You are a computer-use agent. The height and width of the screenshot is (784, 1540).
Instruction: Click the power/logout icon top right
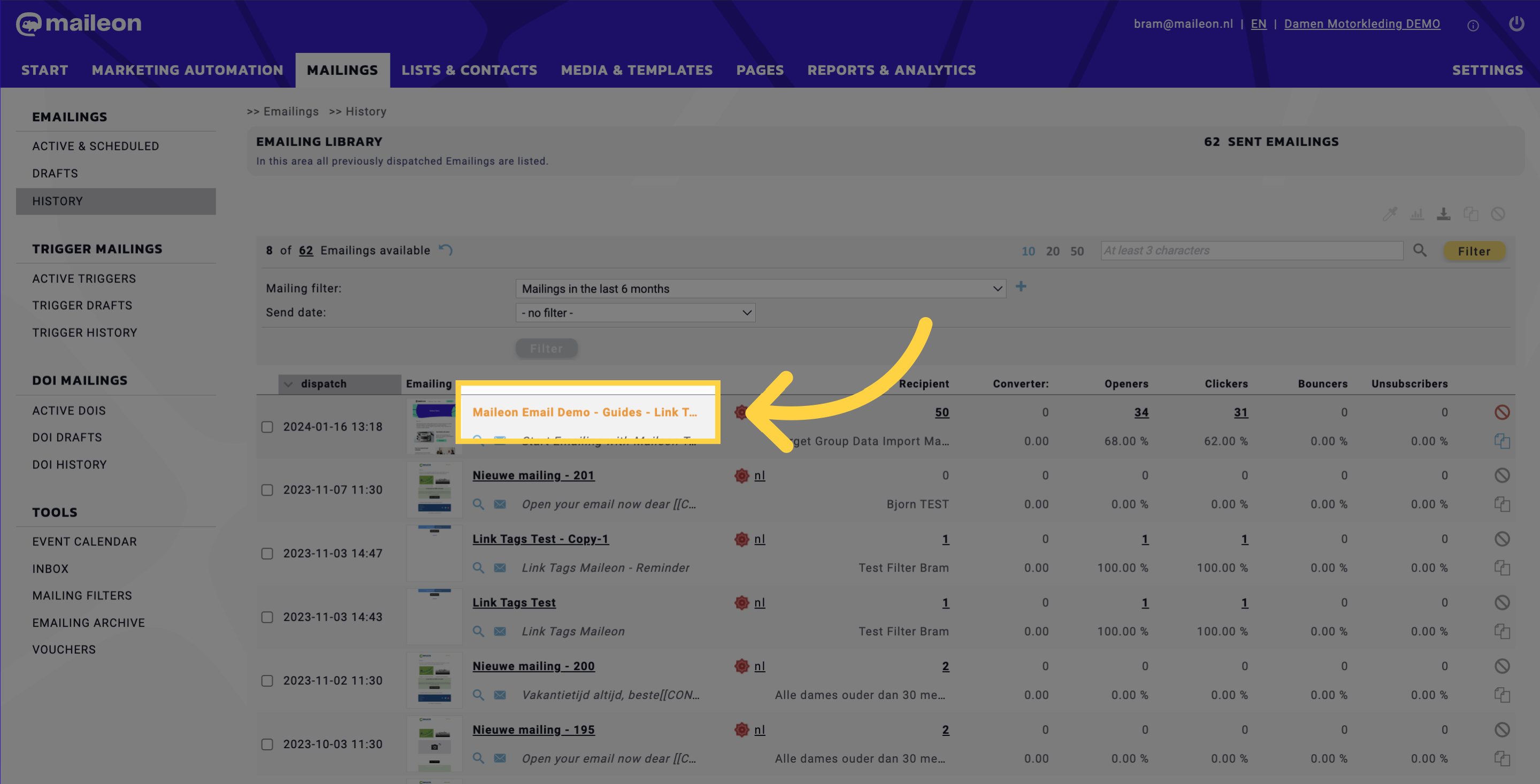(1517, 24)
